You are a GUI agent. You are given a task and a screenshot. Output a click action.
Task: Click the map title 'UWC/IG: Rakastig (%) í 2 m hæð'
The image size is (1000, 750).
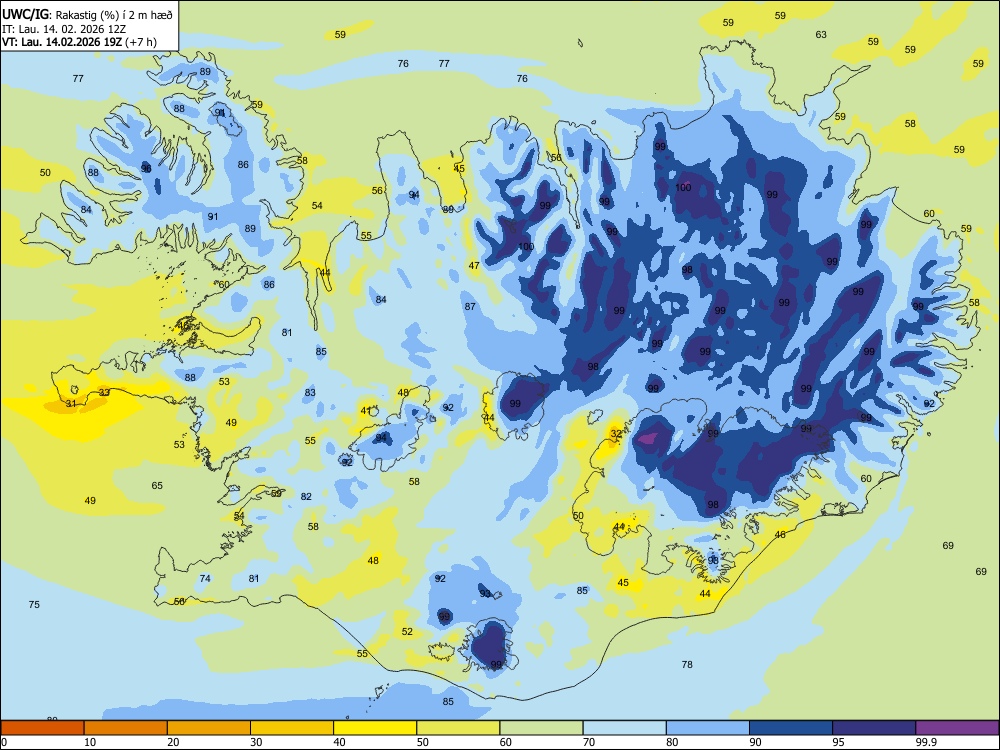coord(87,14)
